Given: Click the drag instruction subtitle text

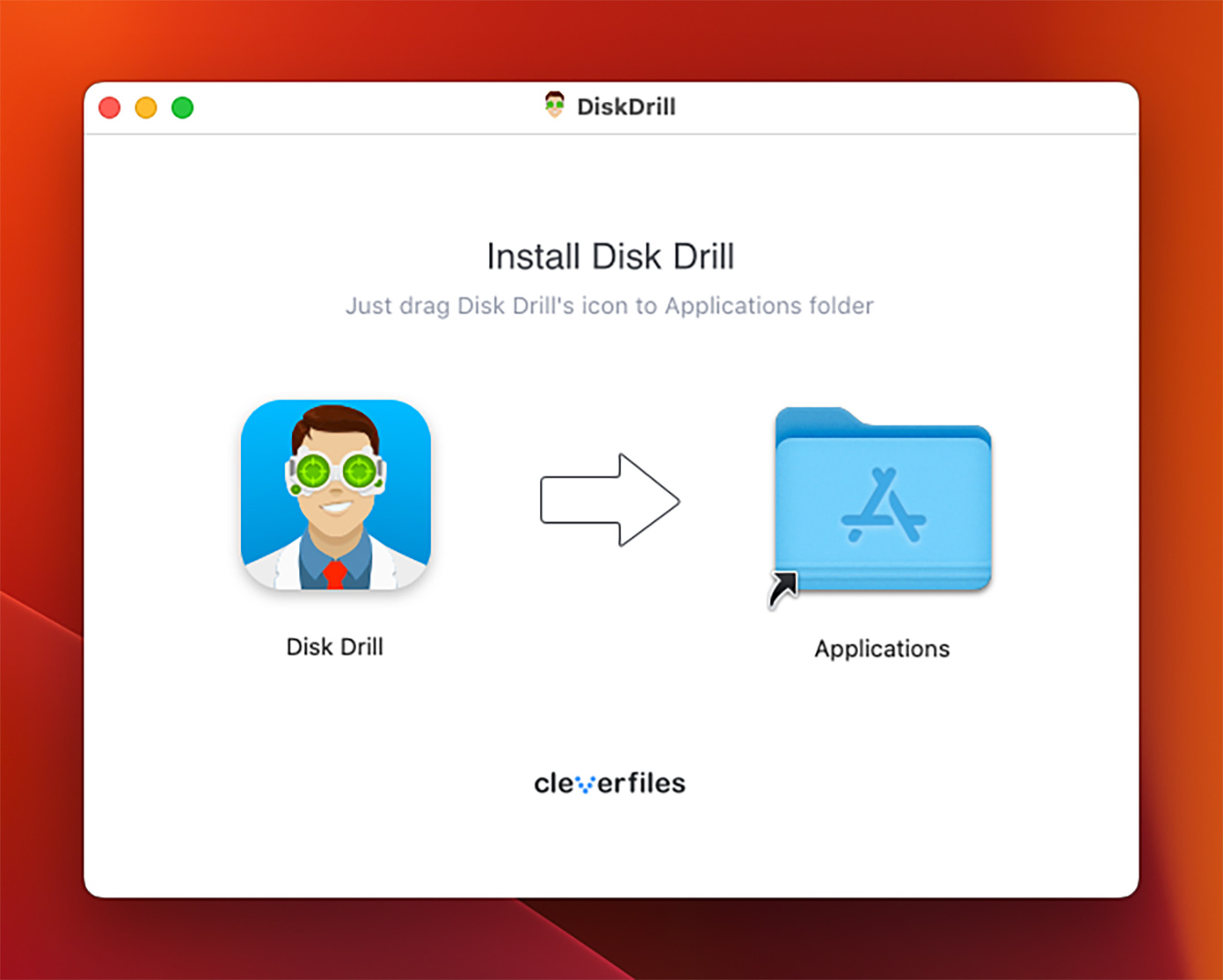Looking at the screenshot, I should coord(609,306).
